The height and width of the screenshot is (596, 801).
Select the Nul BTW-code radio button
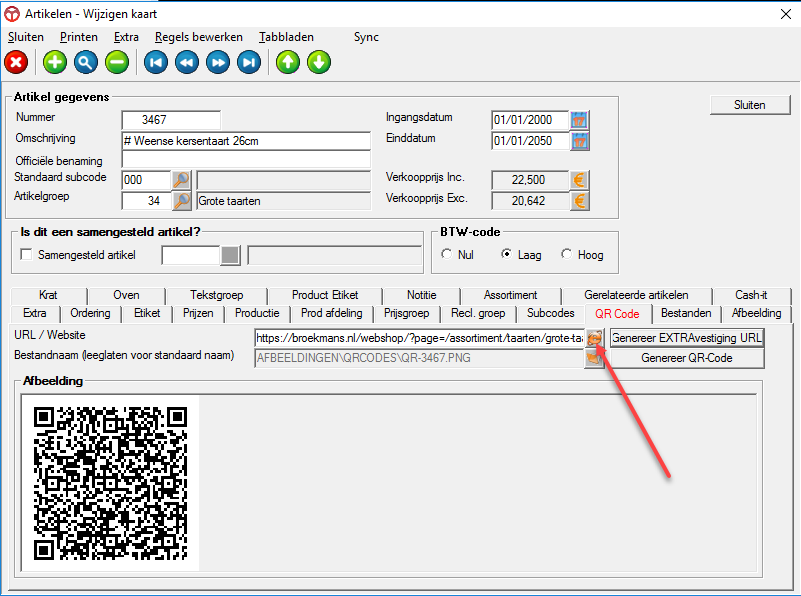point(447,254)
